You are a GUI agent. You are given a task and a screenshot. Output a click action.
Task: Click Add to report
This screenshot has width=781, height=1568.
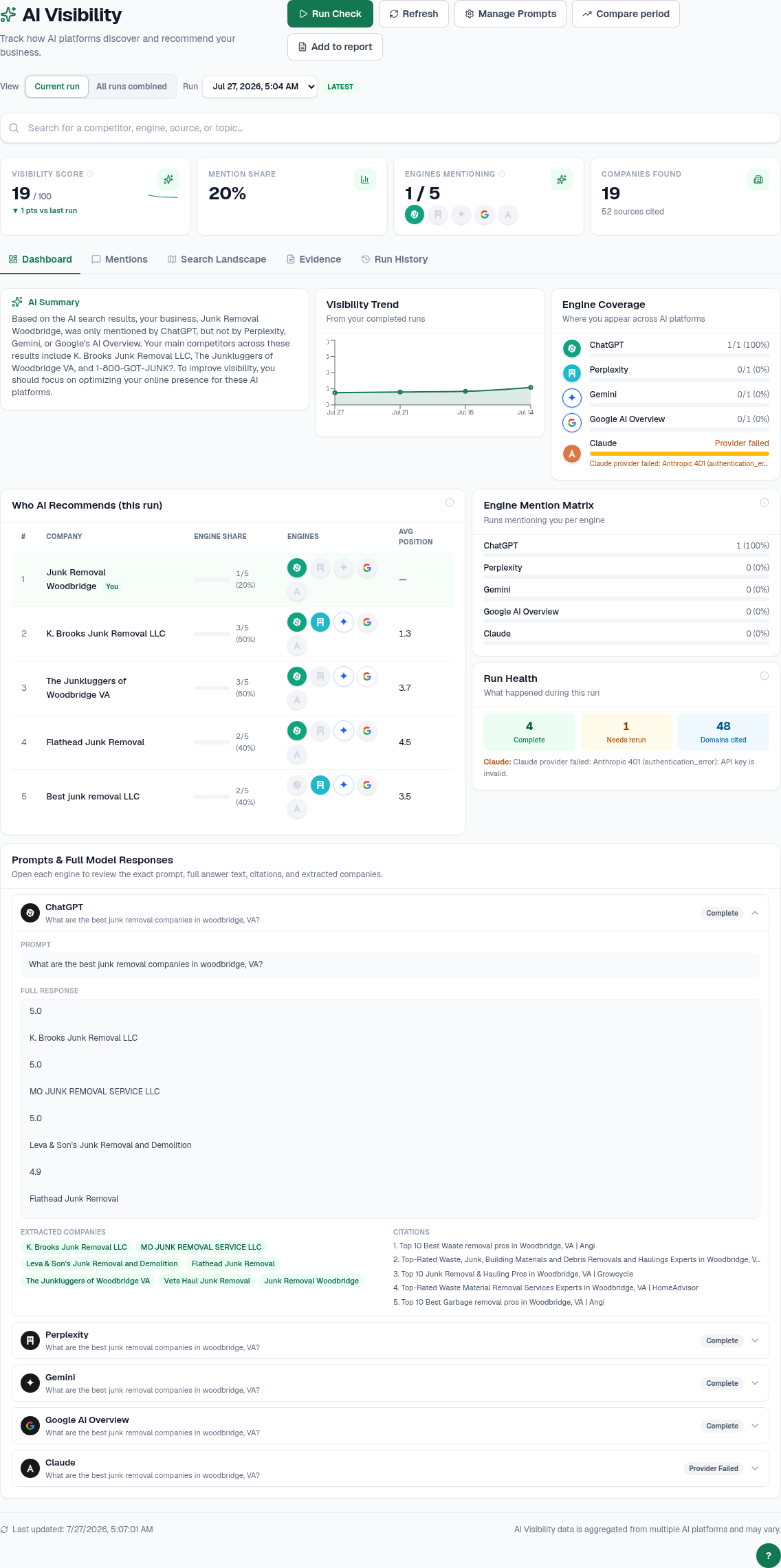335,47
